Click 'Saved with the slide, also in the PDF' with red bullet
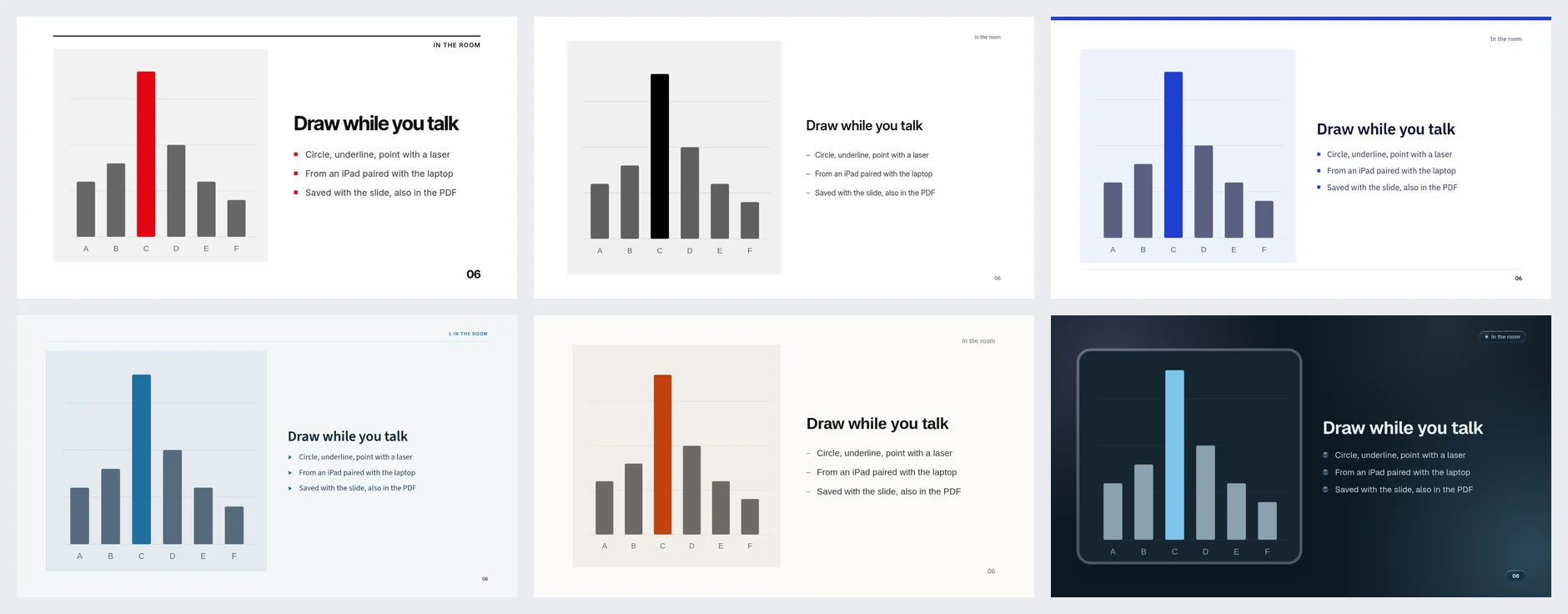 point(380,193)
